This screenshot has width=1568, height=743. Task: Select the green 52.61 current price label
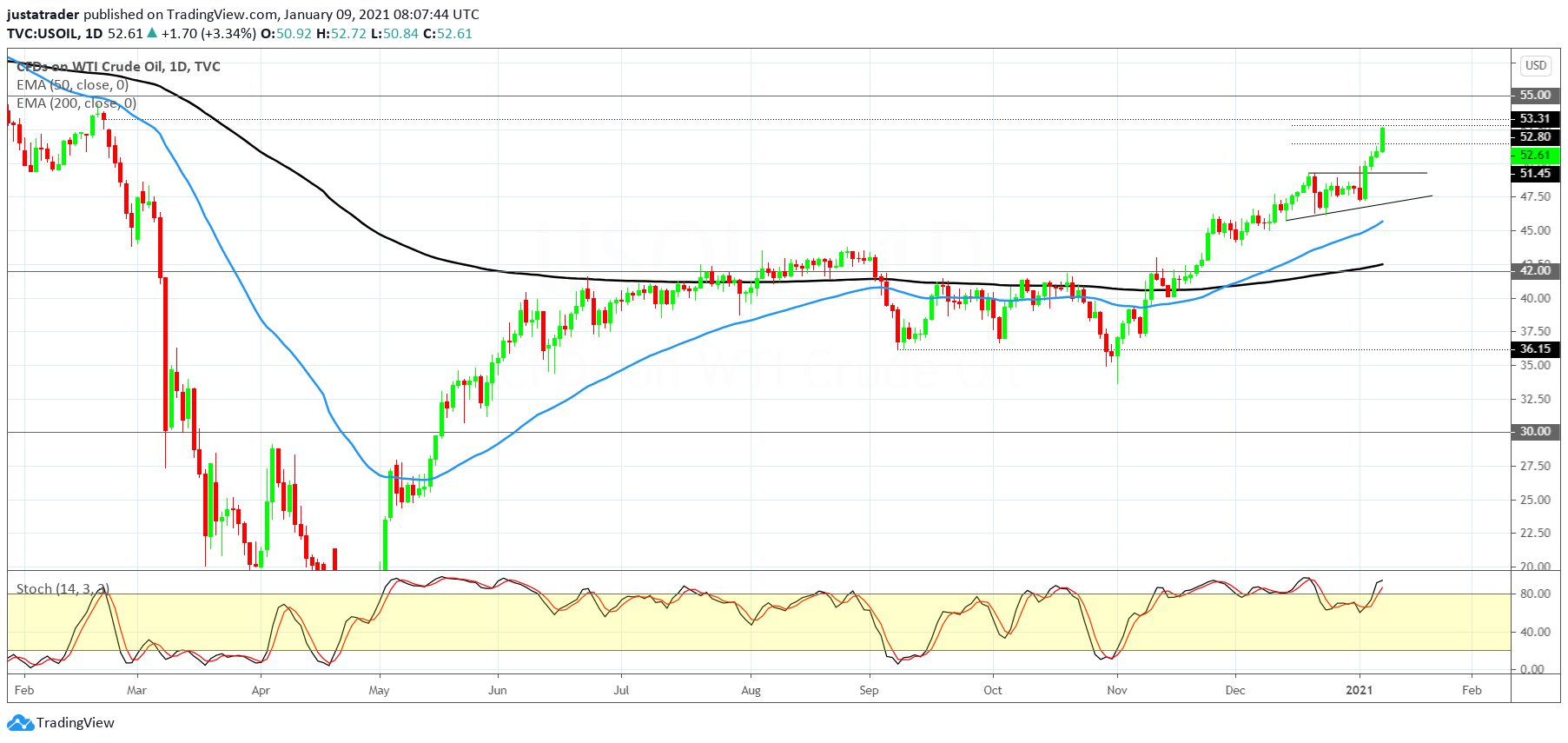(x=1536, y=156)
